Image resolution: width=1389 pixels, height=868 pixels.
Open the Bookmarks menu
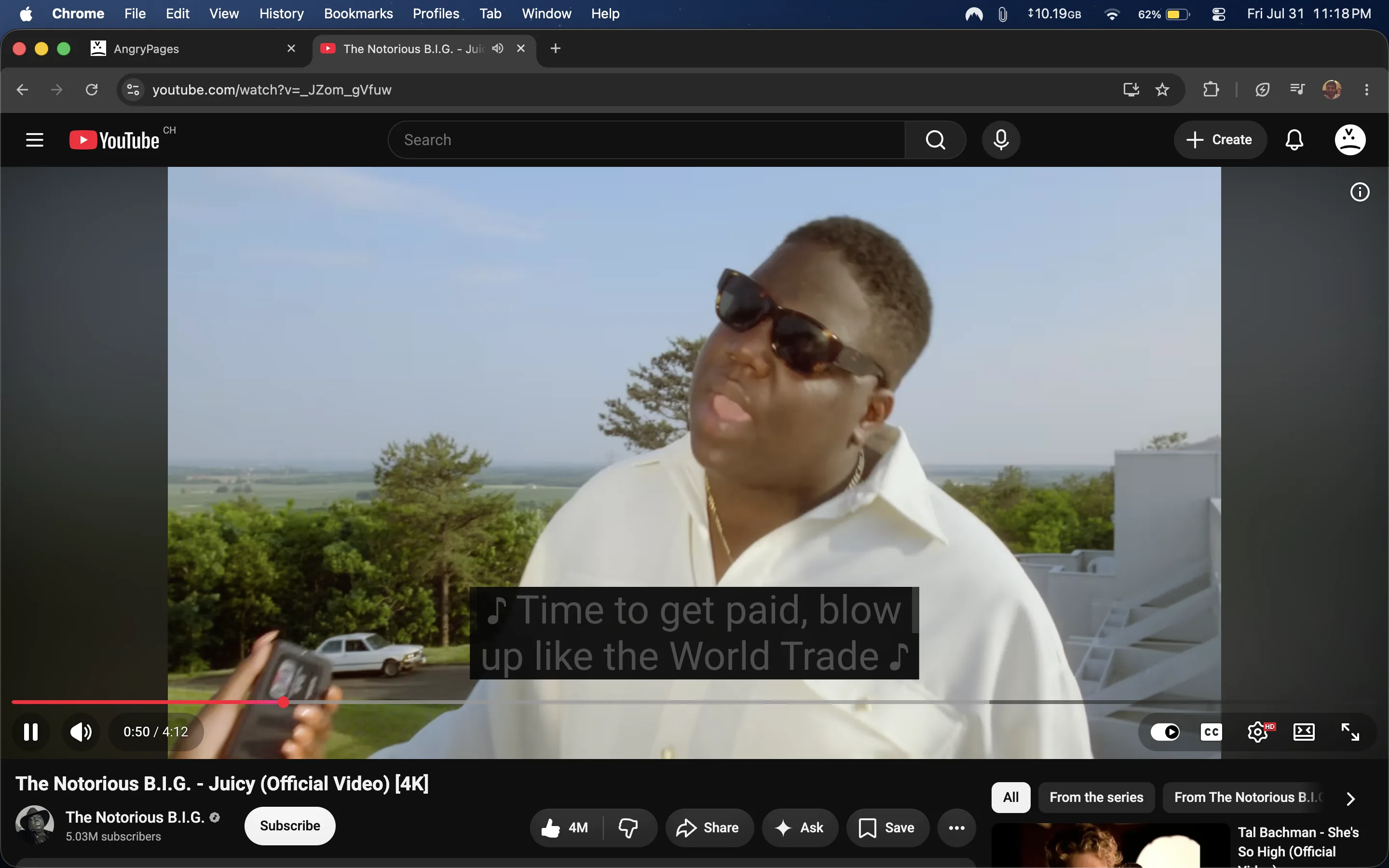[358, 13]
